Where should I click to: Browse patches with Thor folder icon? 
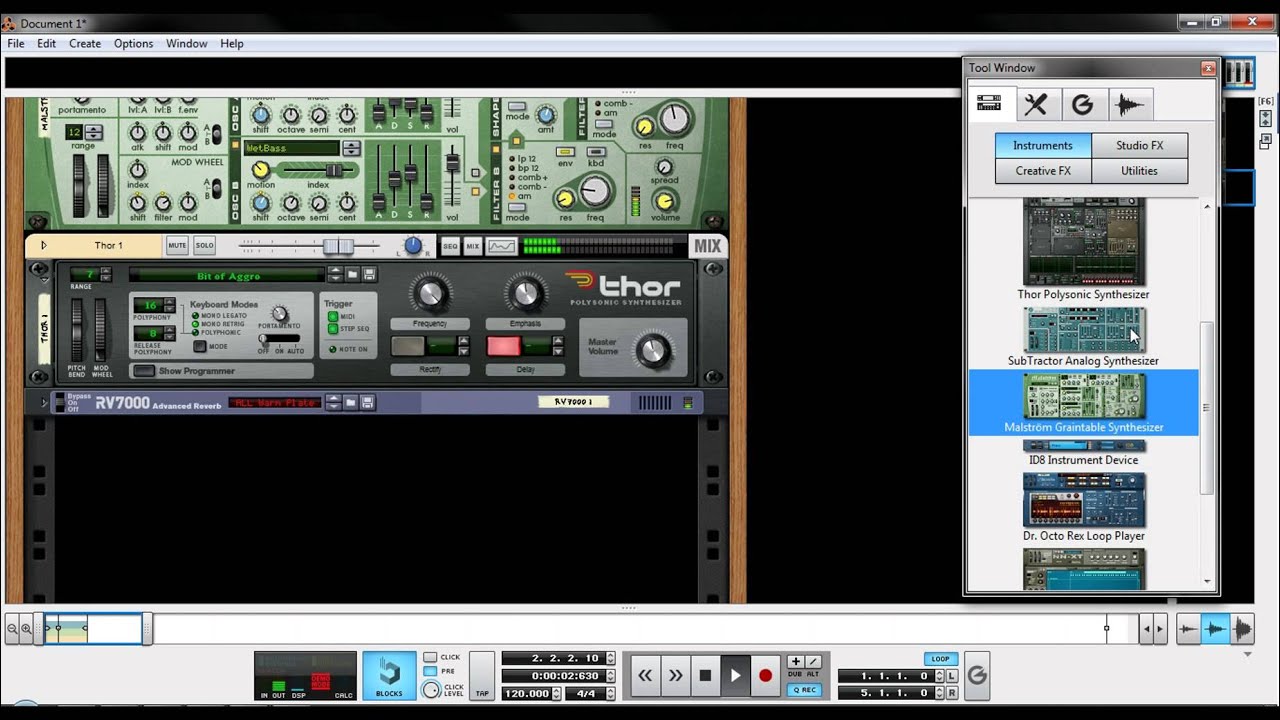click(353, 274)
